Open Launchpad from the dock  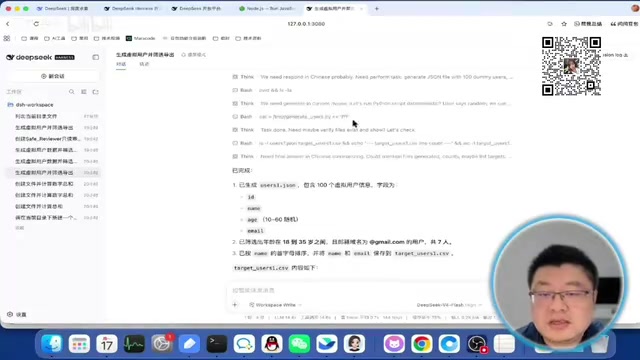tap(79, 344)
